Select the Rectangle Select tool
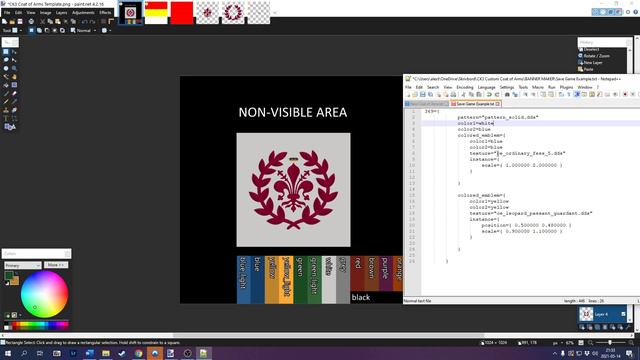 coord(6,52)
